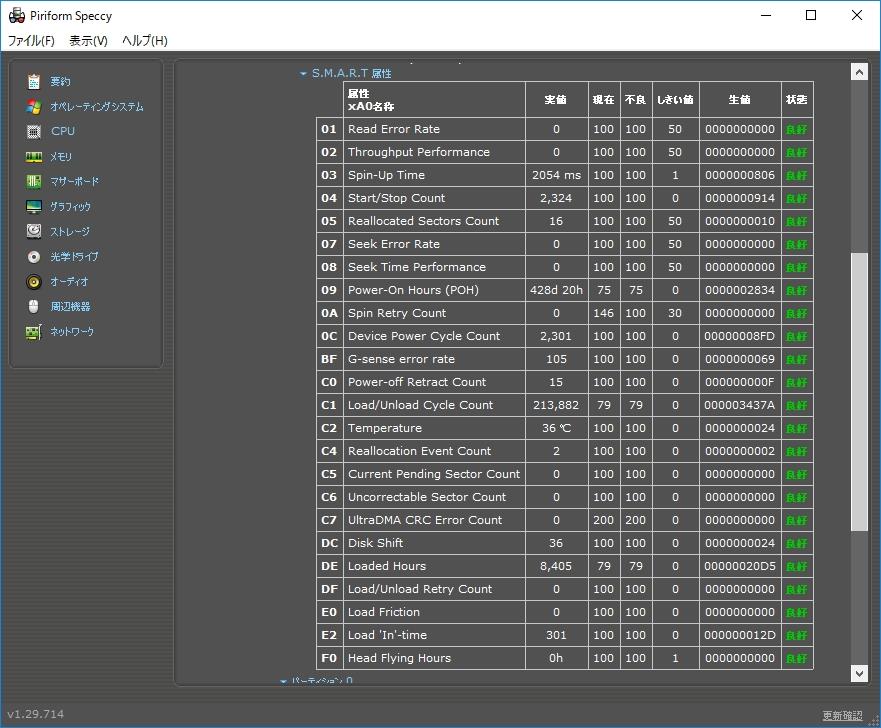Image resolution: width=881 pixels, height=728 pixels.
Task: Click raw value 00000020D5
Action: [x=740, y=567]
